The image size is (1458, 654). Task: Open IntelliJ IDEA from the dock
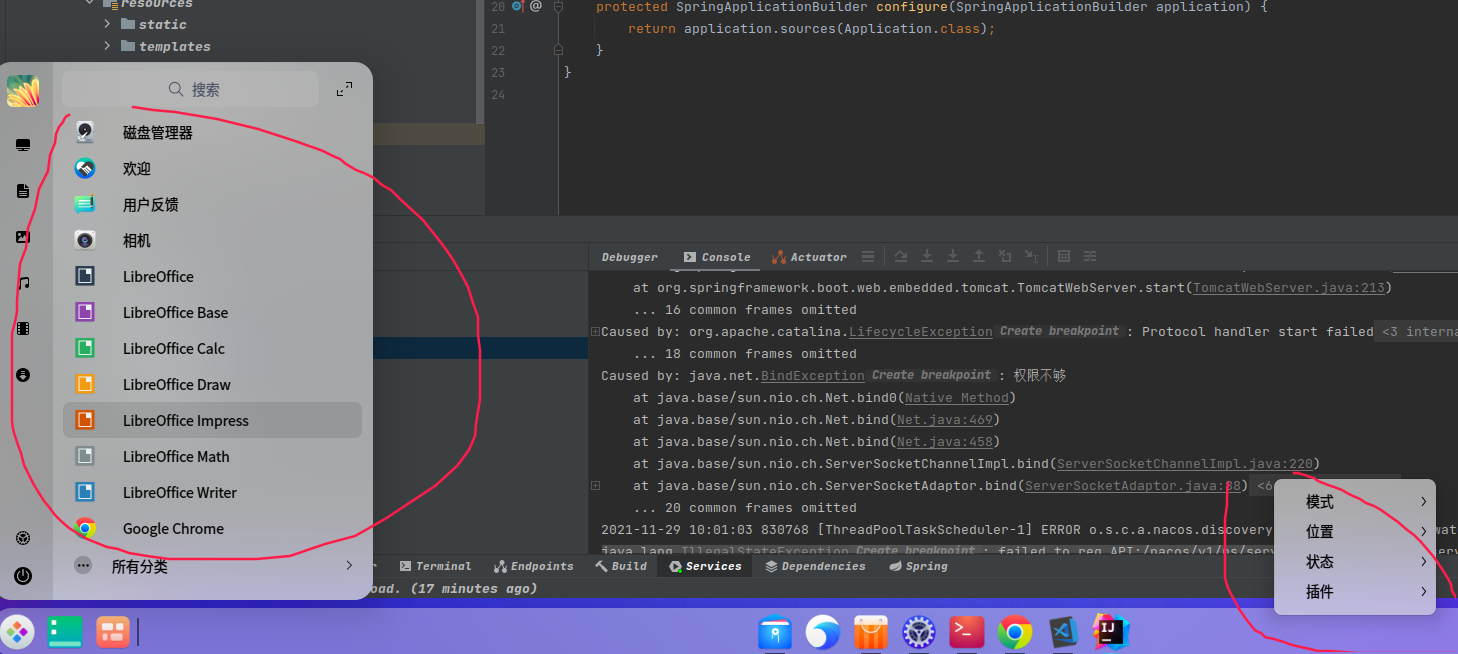pyautogui.click(x=1109, y=632)
